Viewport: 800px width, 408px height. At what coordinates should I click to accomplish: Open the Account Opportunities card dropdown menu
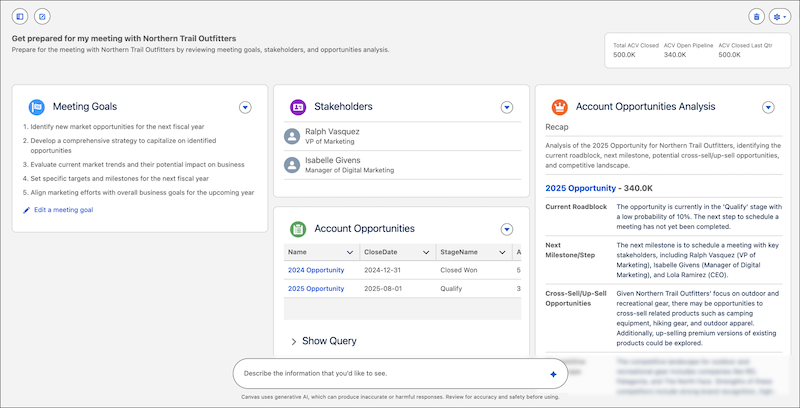[x=507, y=230]
